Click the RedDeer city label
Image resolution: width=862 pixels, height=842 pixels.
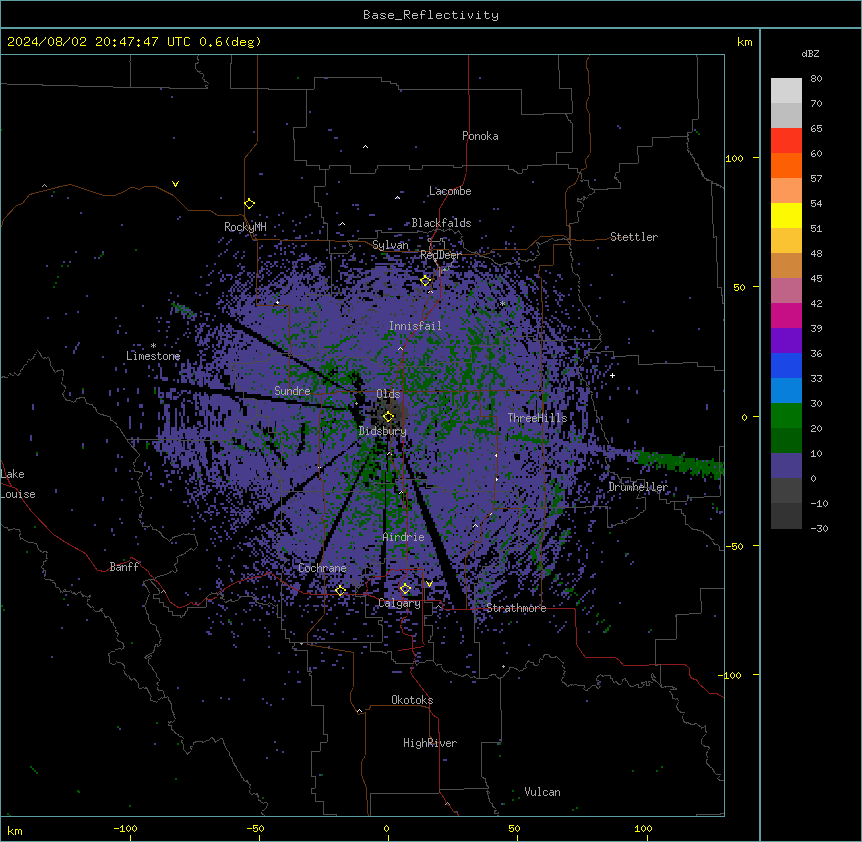[x=441, y=255]
